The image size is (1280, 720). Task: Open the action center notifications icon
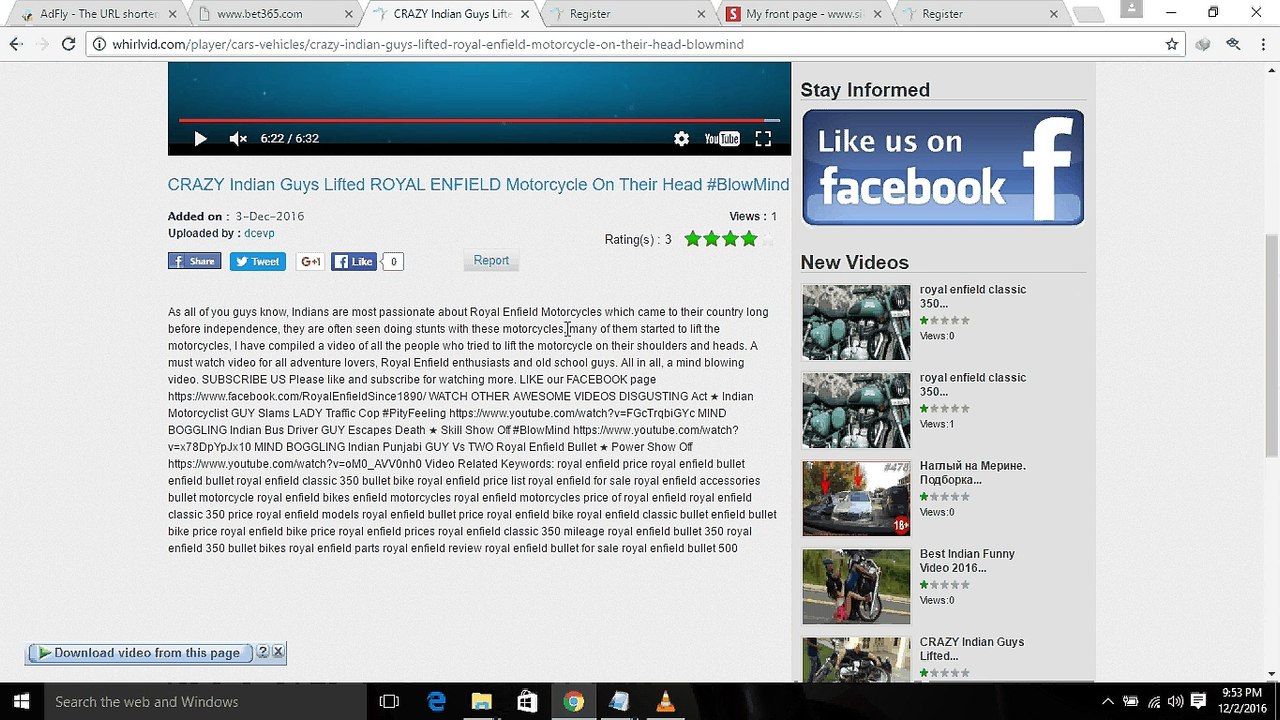click(1198, 702)
